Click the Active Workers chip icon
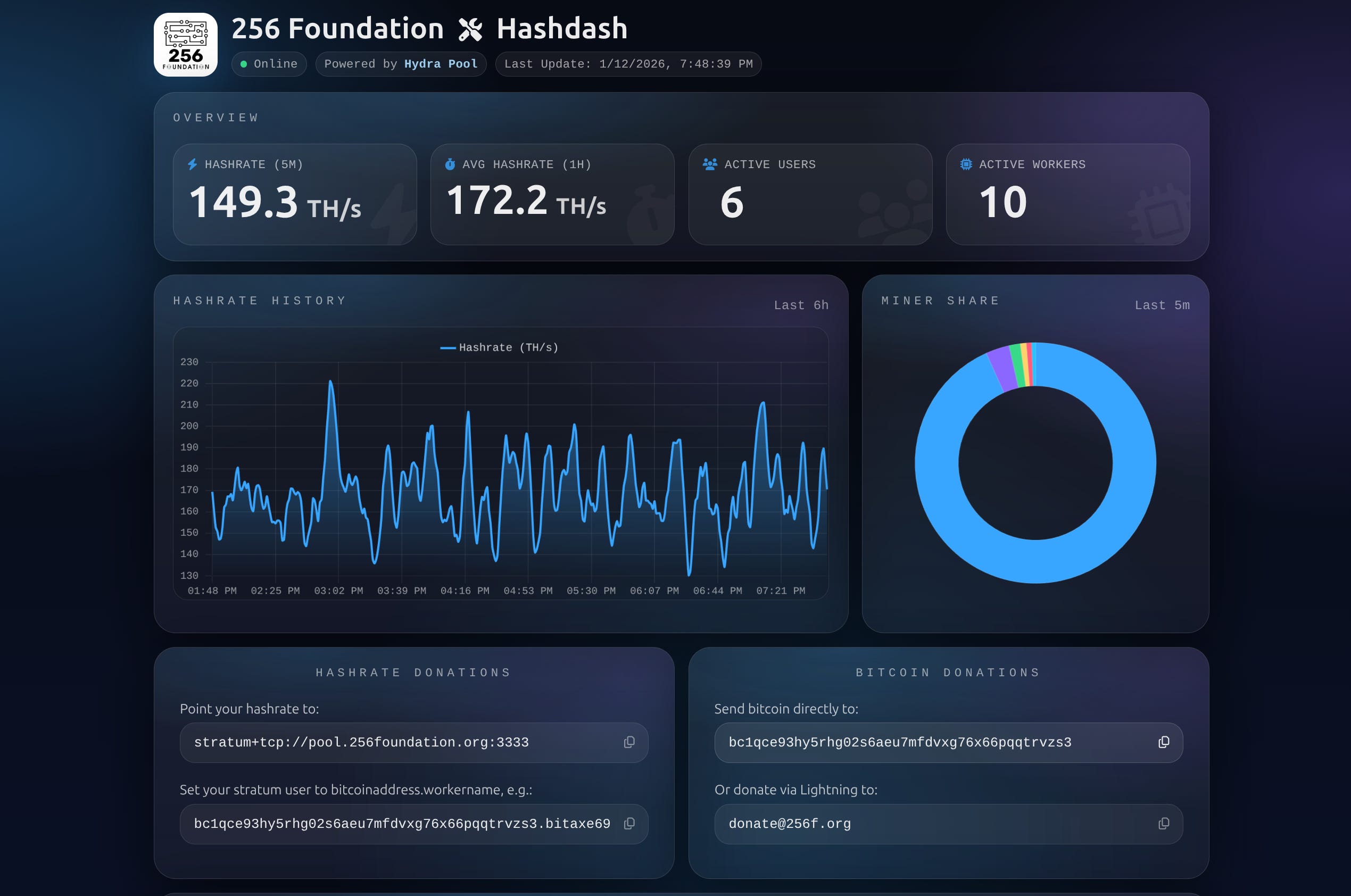1351x896 pixels. (966, 164)
